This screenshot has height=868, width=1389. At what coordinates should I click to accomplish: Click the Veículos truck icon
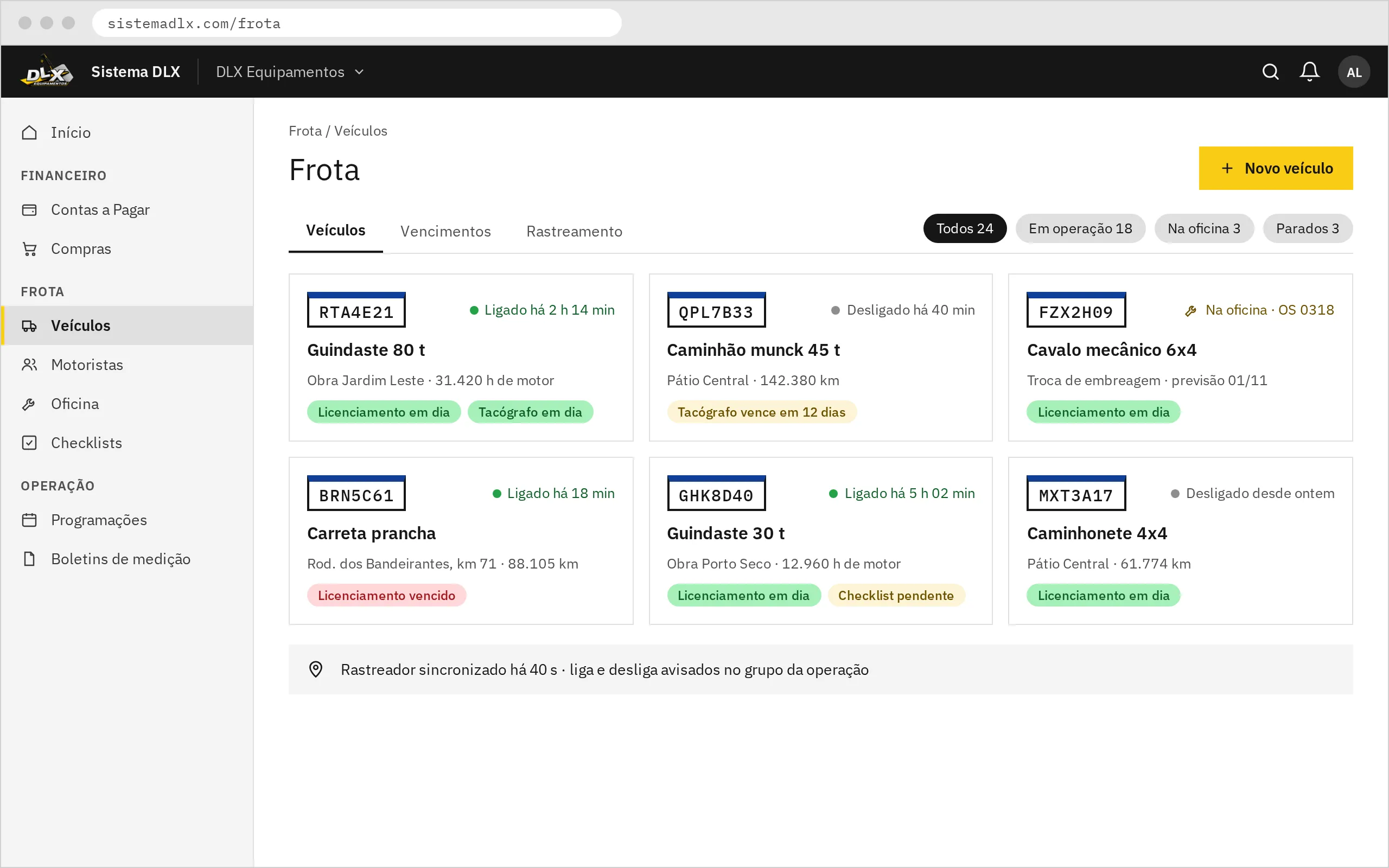click(x=29, y=325)
